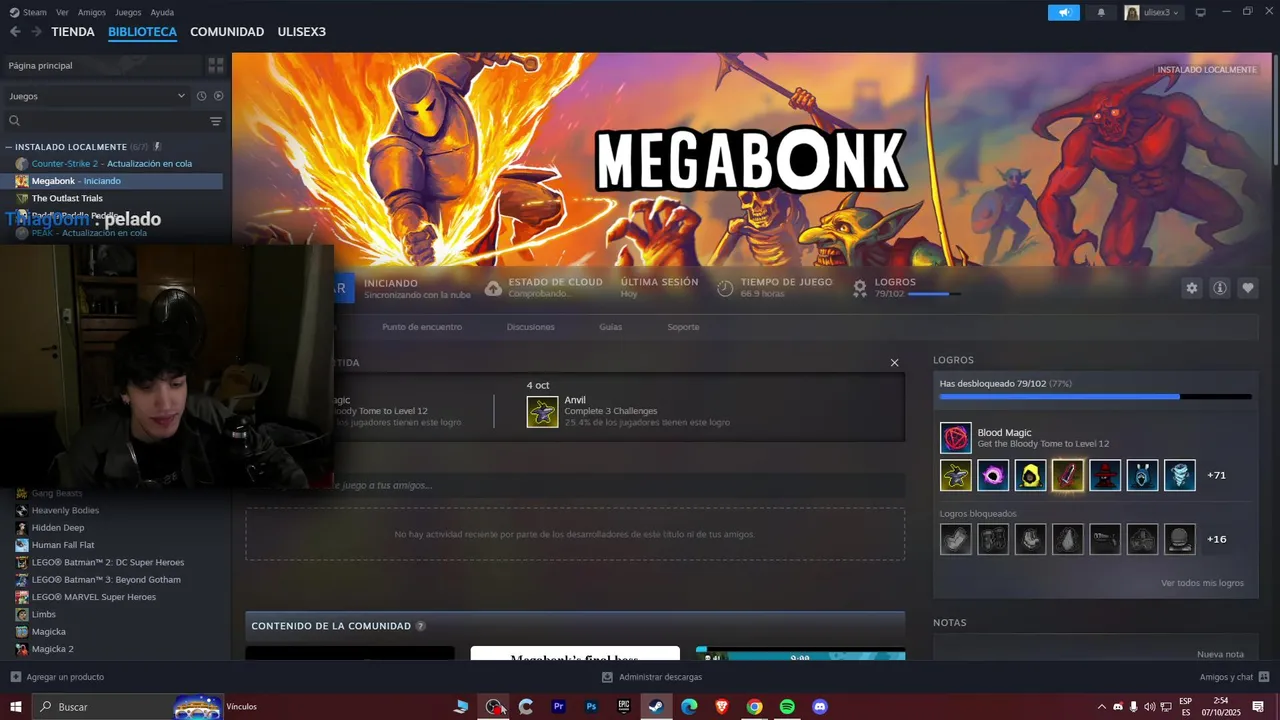Image resolution: width=1280 pixels, height=720 pixels.
Task: Open the Amigos menu
Action: pos(92,12)
